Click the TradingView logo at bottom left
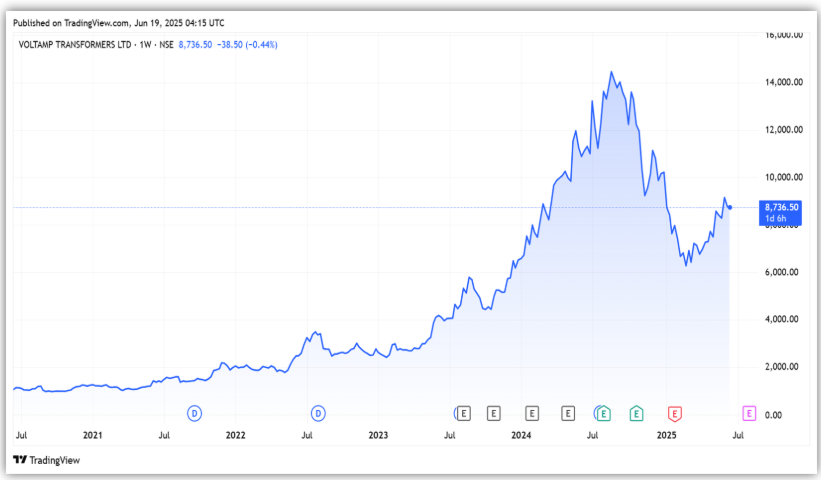Viewport: 821px width, 480px height. [x=46, y=460]
